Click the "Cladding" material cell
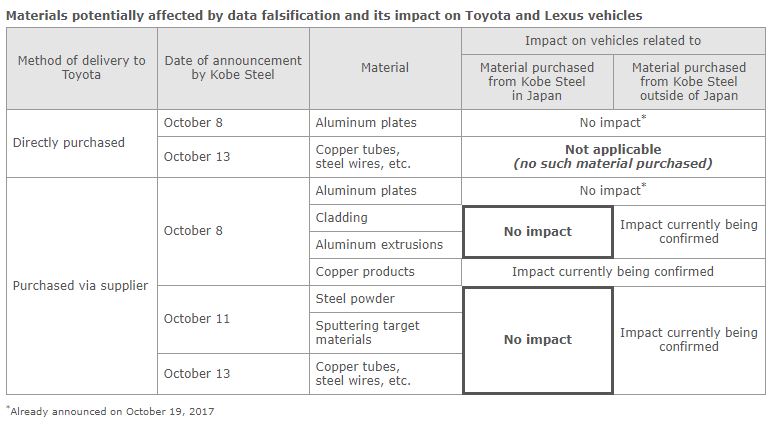Image resolution: width=776 pixels, height=431 pixels. (342, 217)
